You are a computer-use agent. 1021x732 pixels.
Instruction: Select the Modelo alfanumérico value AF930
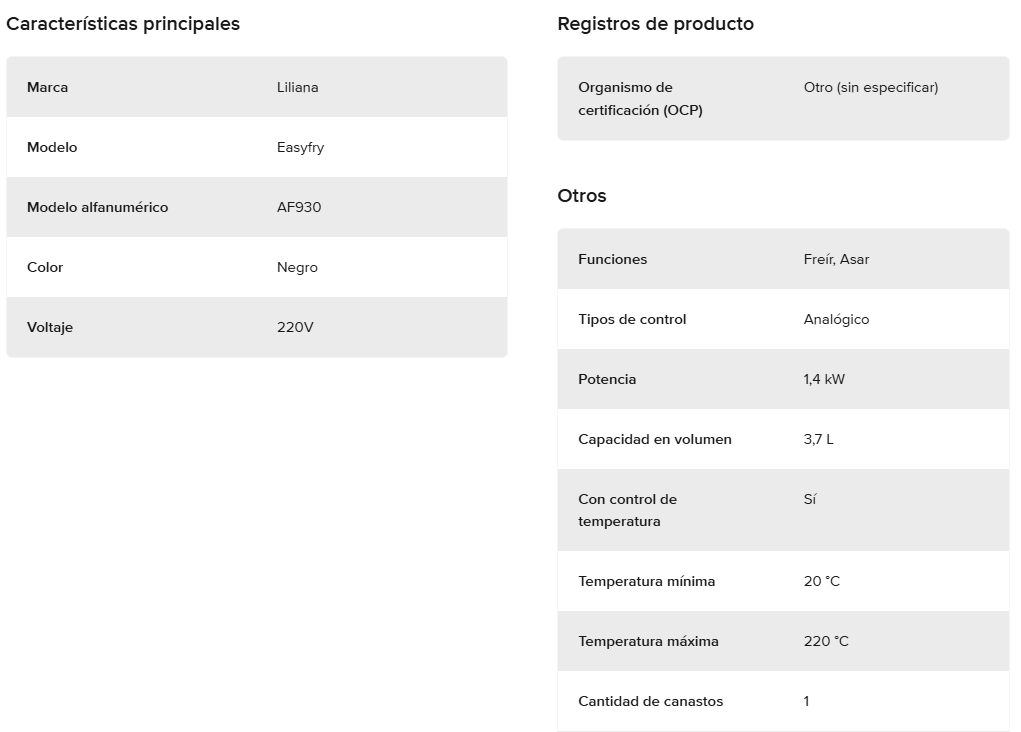(299, 207)
